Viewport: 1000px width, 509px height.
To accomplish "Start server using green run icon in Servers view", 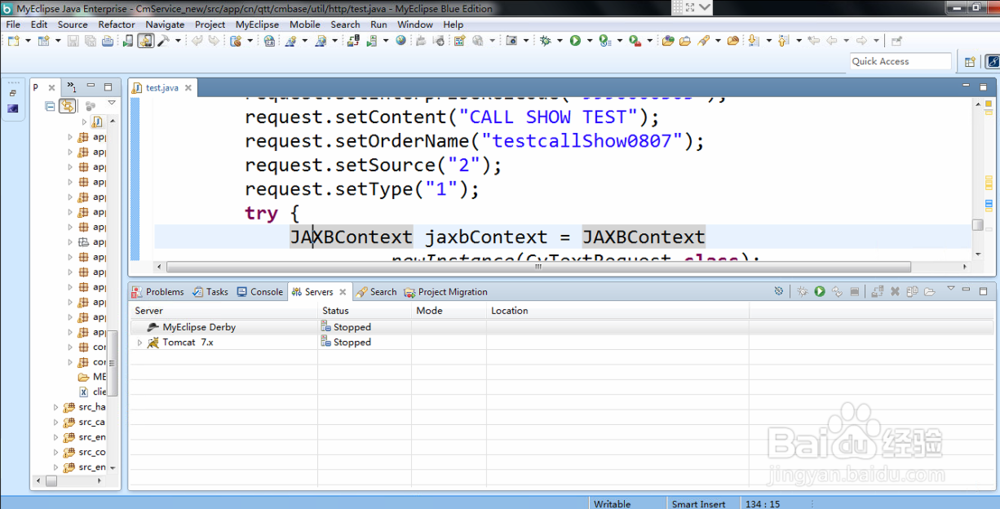I will click(x=820, y=291).
